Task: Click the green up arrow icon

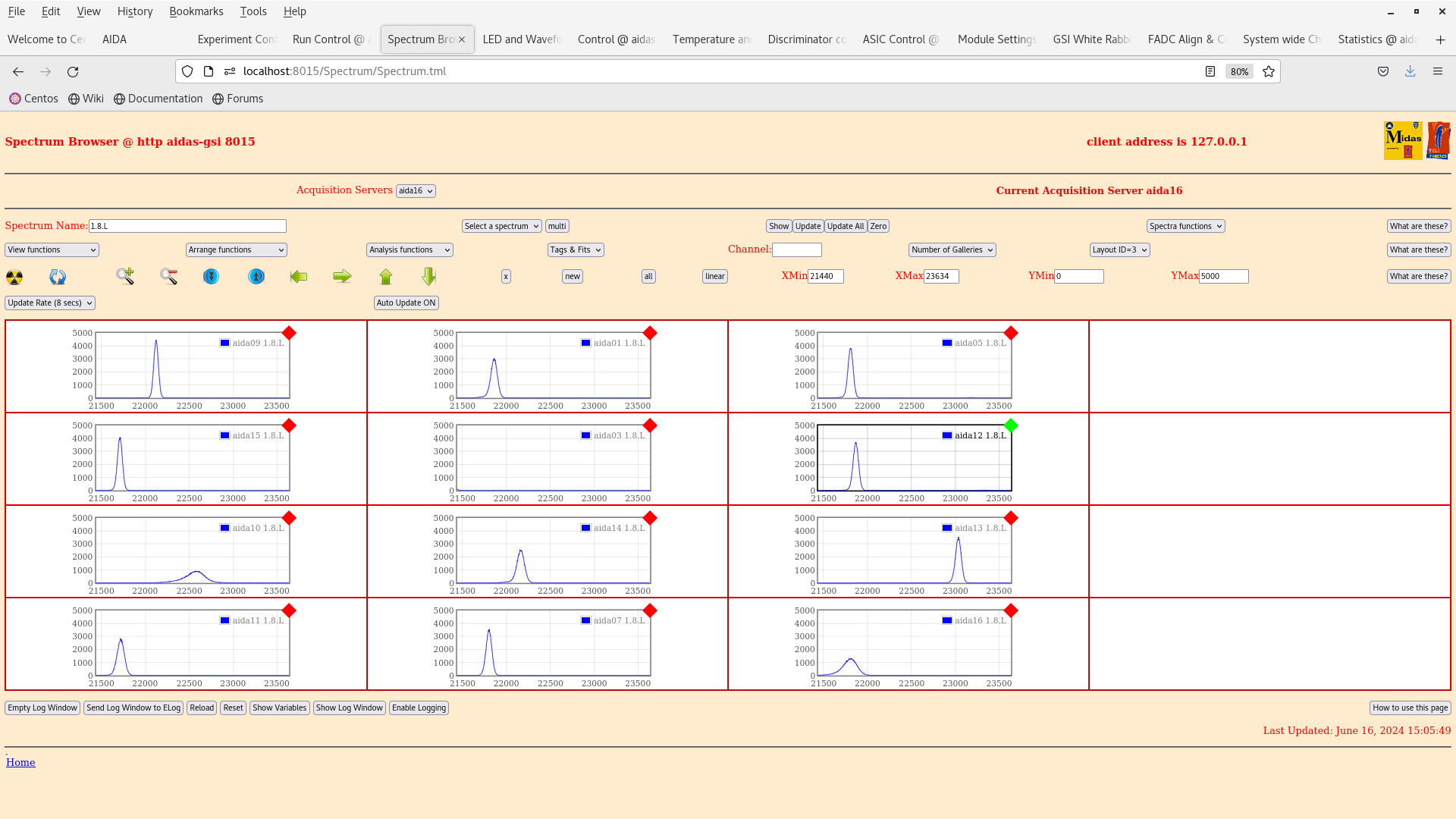Action: 386,277
